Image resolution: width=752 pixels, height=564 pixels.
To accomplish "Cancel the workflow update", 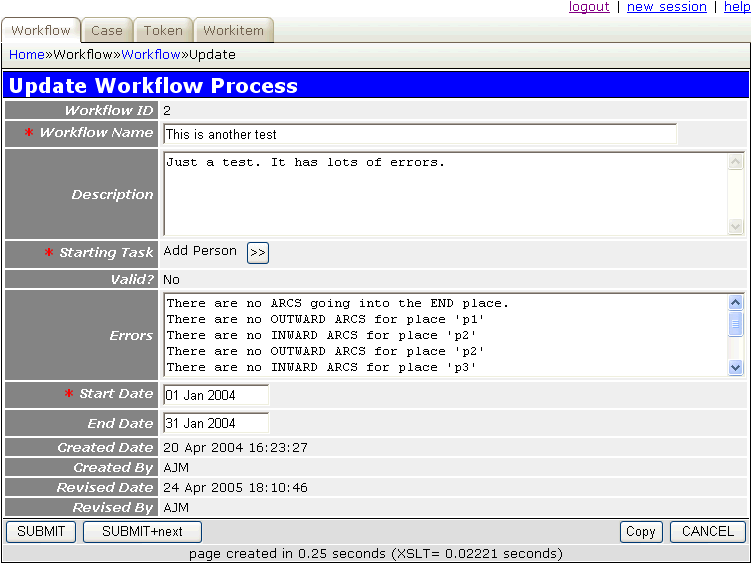I will [708, 531].
